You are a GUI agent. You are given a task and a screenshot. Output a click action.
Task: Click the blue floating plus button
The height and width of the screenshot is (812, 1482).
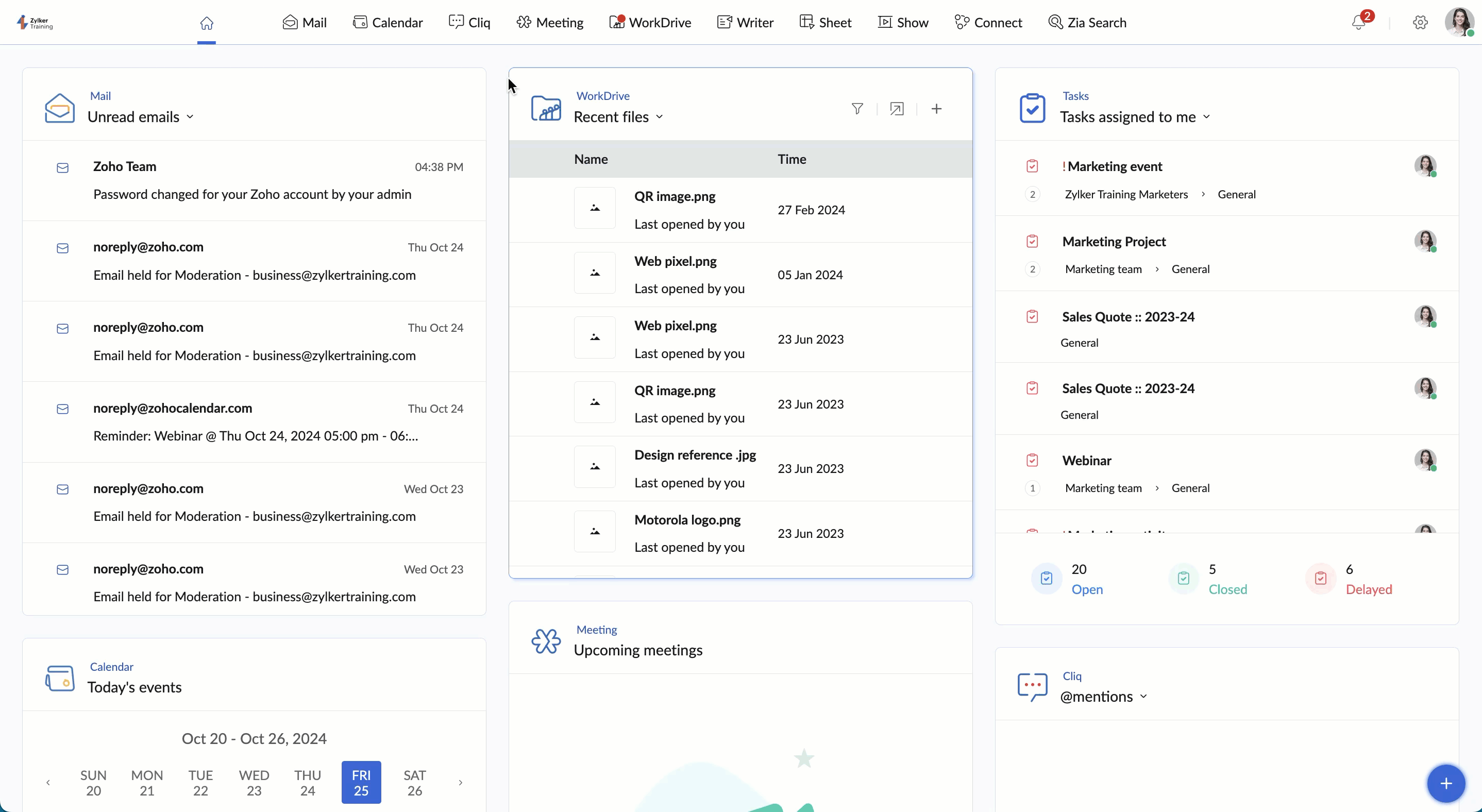(1445, 783)
